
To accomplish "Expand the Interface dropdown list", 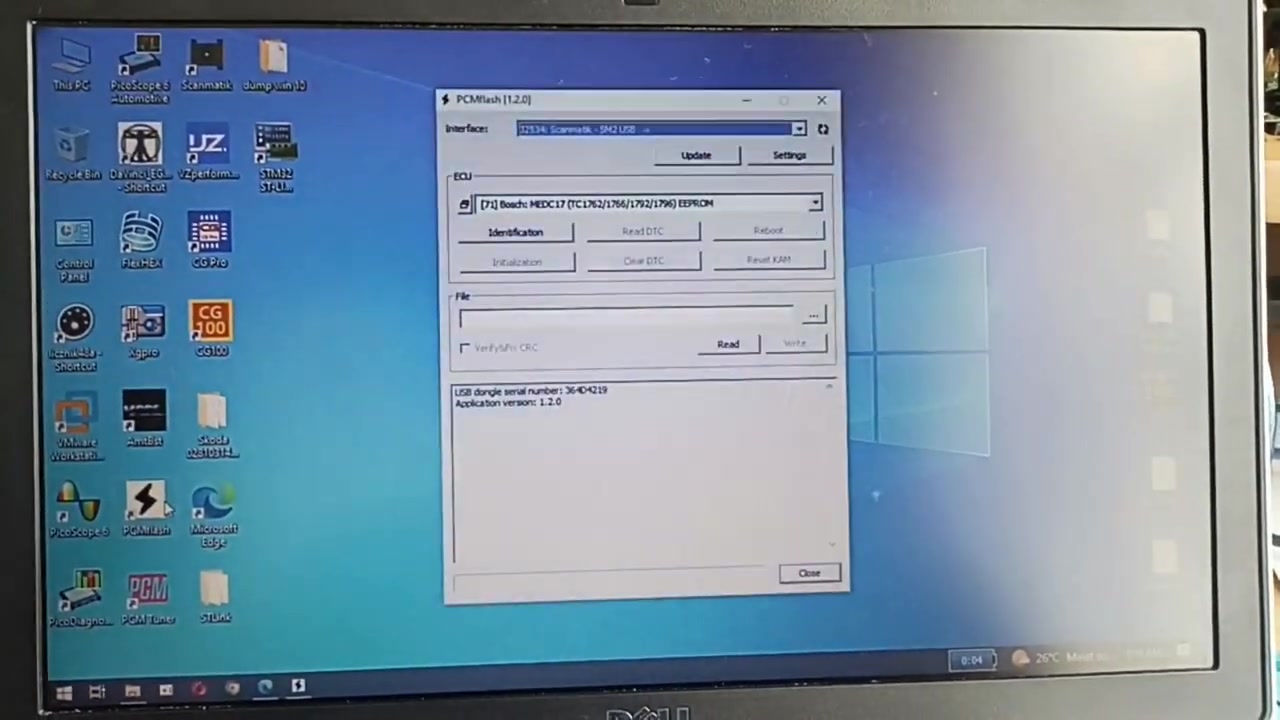I will coord(798,129).
